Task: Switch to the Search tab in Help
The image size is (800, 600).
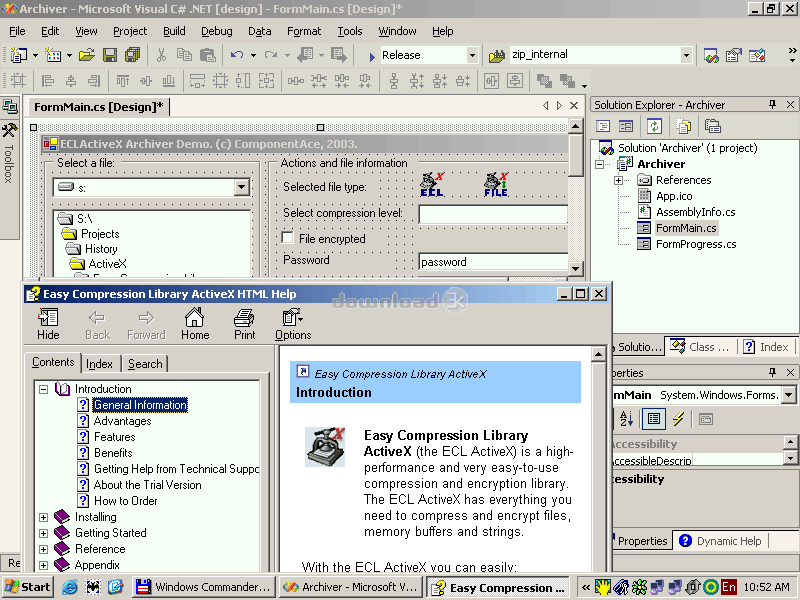Action: click(x=145, y=364)
